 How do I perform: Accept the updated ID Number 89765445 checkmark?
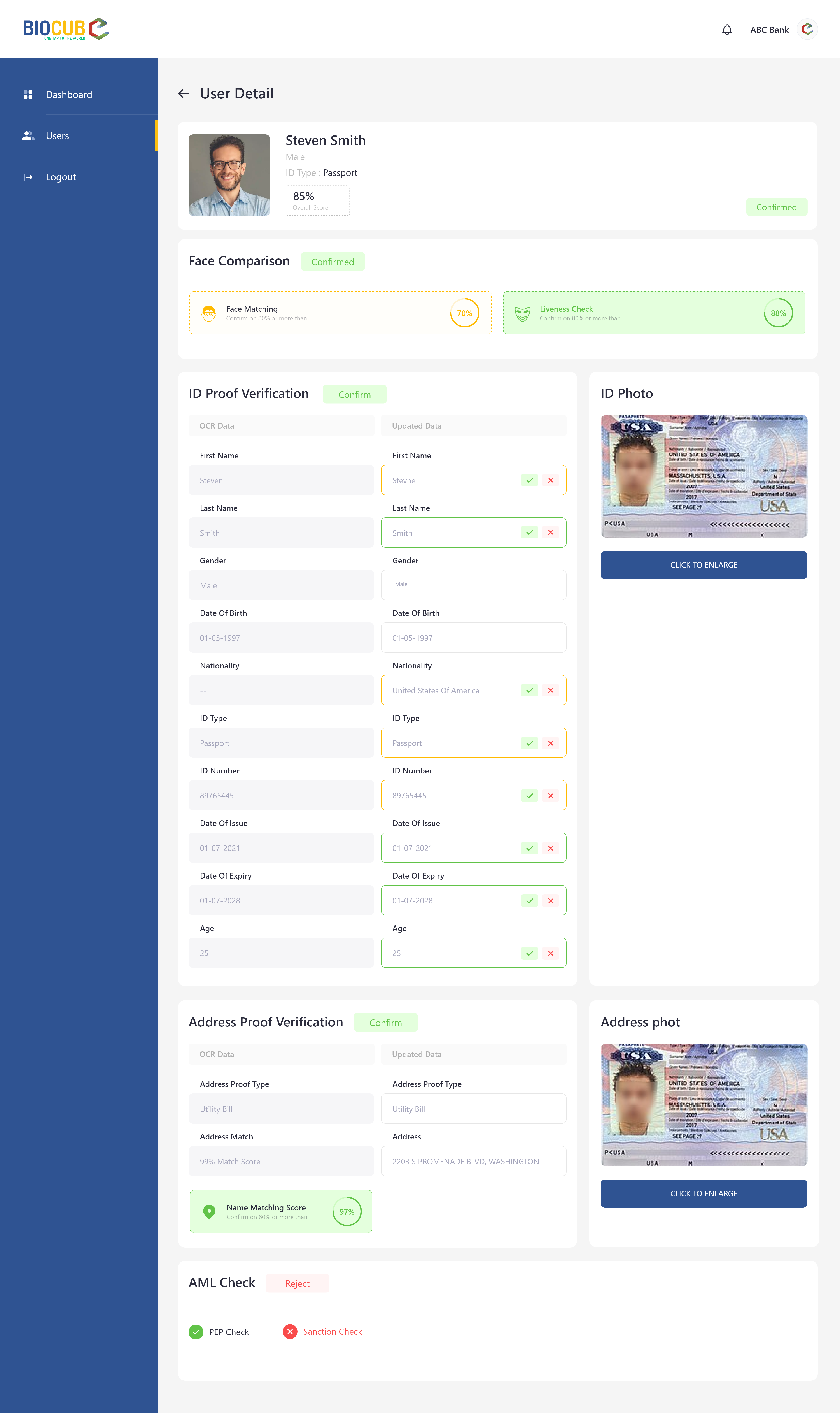click(529, 796)
